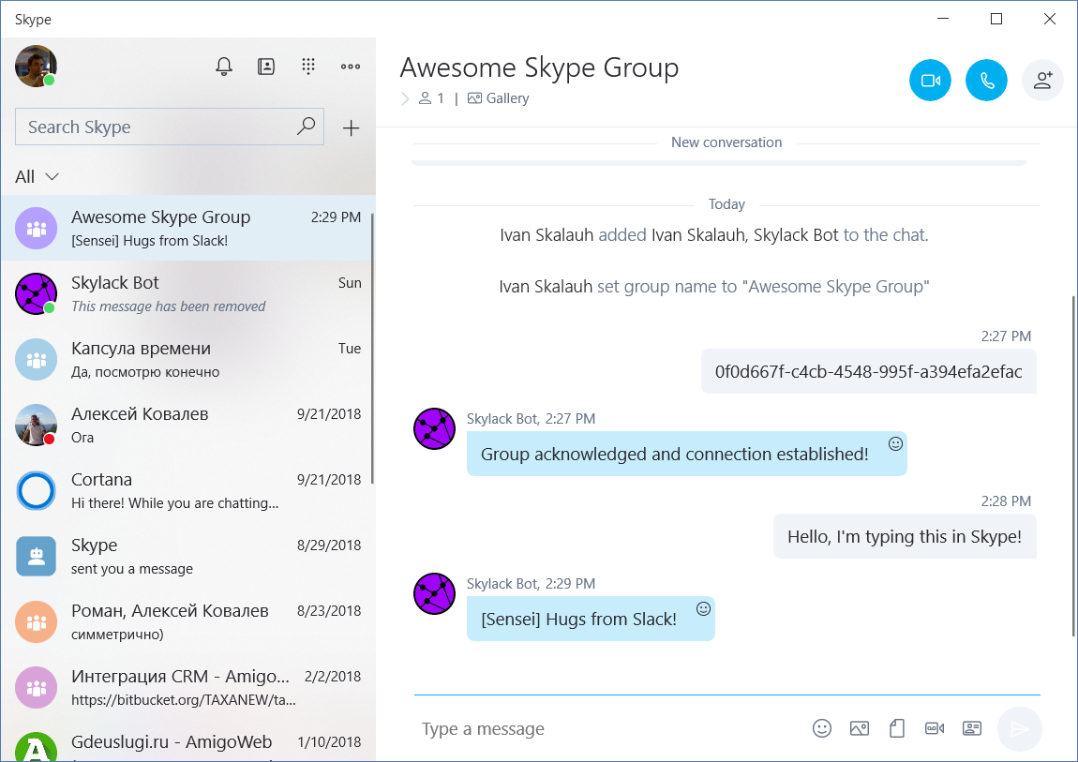Image resolution: width=1078 pixels, height=762 pixels.
Task: Maximize the Skype window
Action: [x=996, y=19]
